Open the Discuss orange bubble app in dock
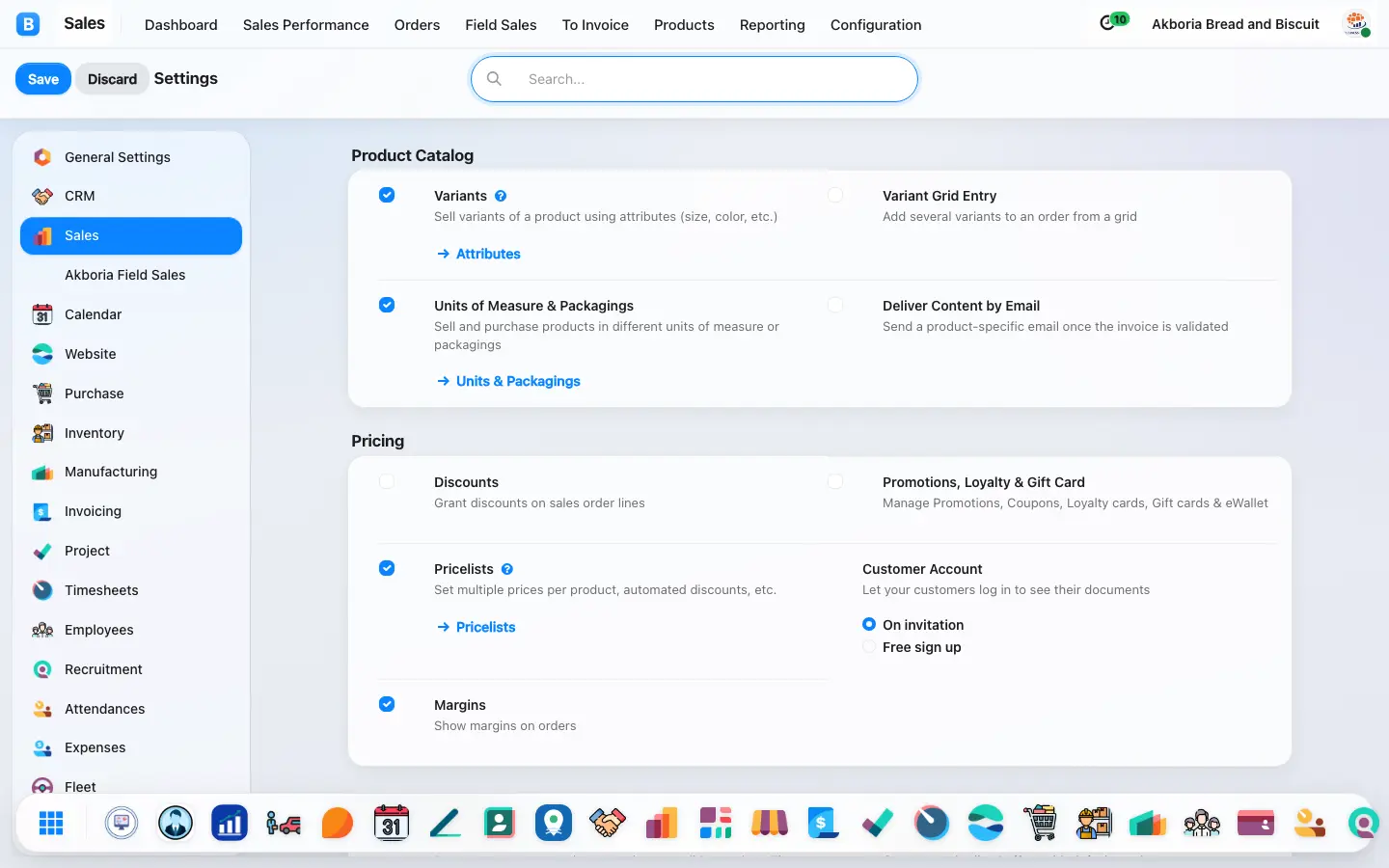The image size is (1389, 868). 338,823
